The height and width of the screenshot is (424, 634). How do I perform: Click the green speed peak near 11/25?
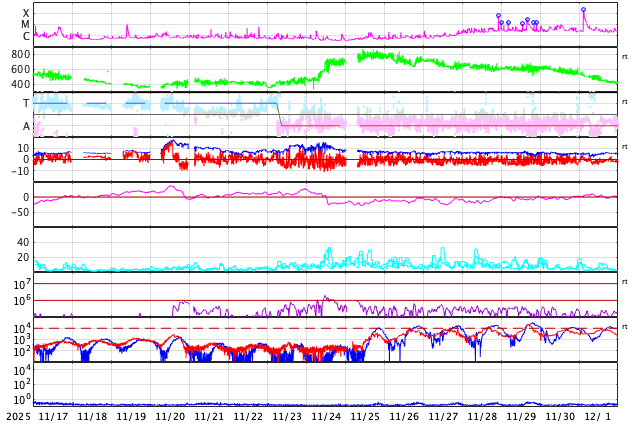[365, 54]
